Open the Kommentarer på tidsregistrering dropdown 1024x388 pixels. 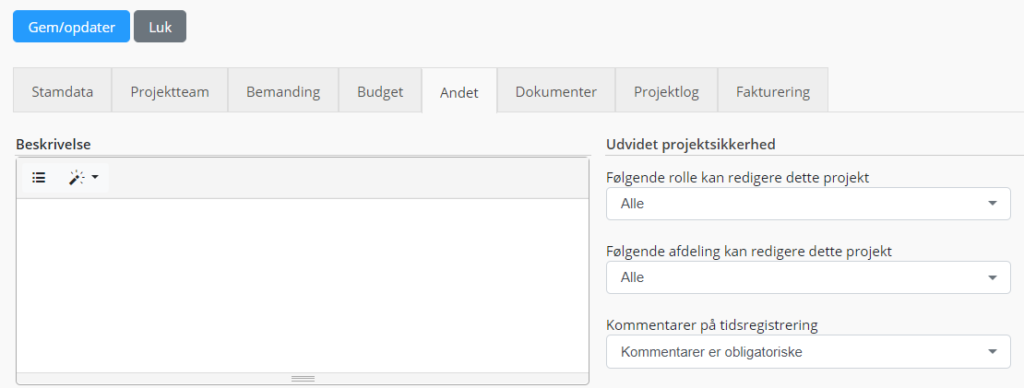pyautogui.click(x=808, y=351)
